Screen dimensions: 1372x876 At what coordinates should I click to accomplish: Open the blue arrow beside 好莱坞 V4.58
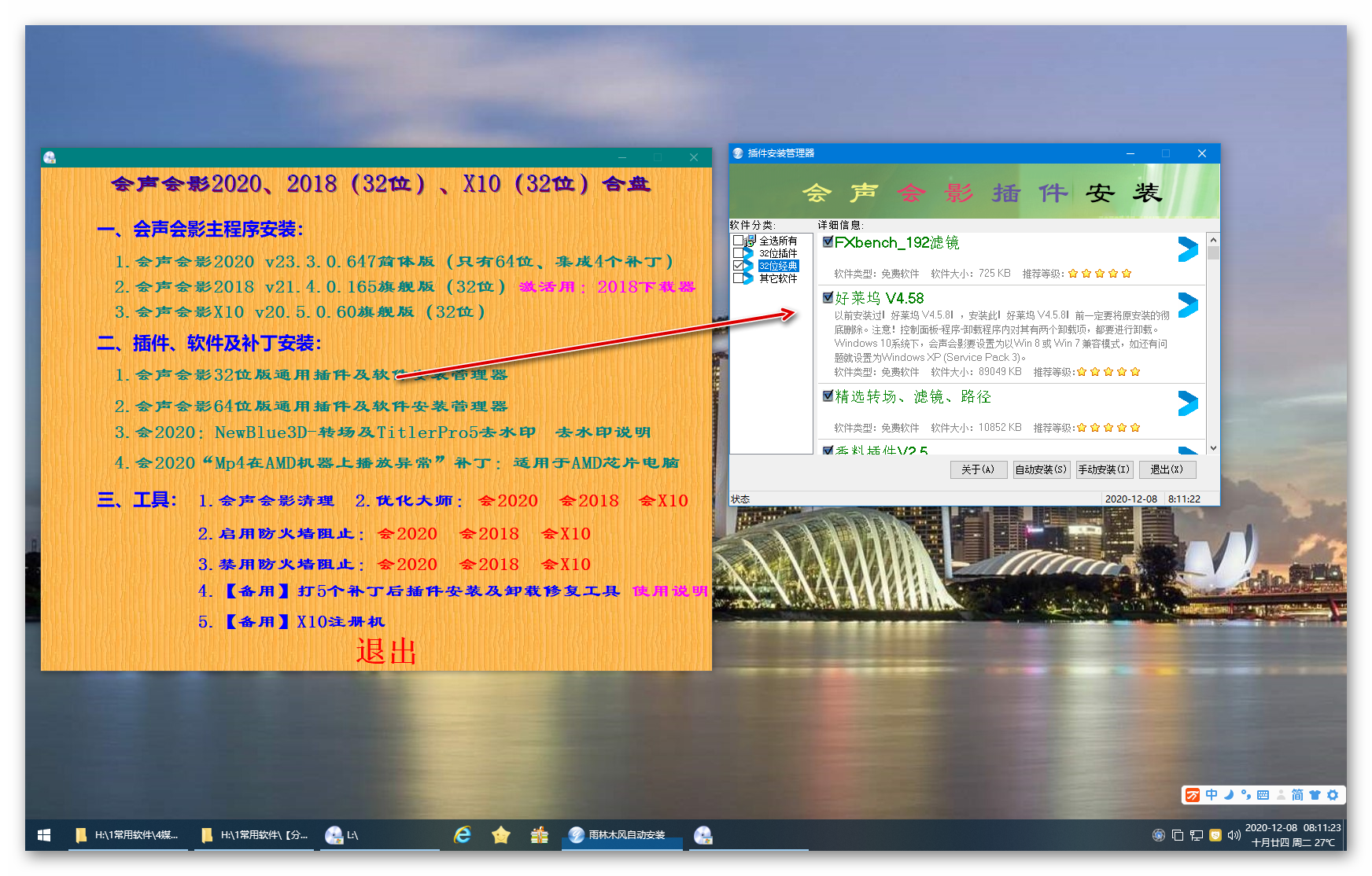tap(1188, 305)
